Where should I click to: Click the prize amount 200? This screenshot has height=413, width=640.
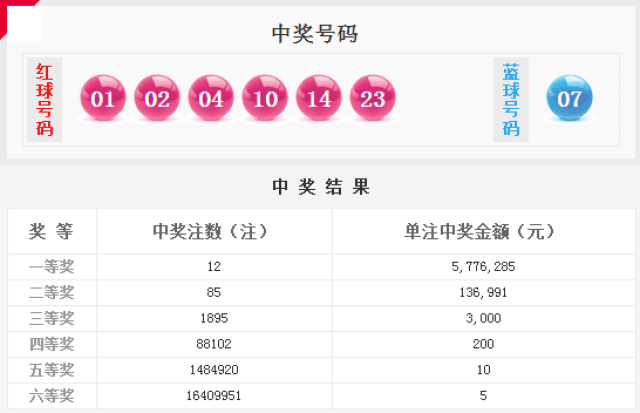pos(483,344)
